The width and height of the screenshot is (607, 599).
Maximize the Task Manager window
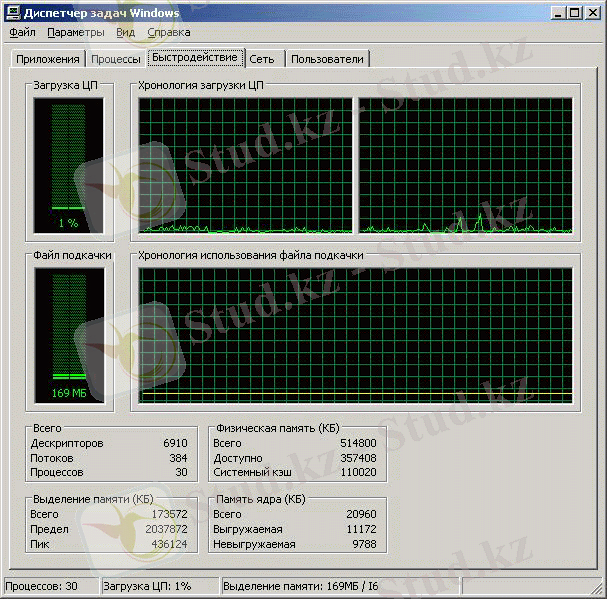pos(574,13)
